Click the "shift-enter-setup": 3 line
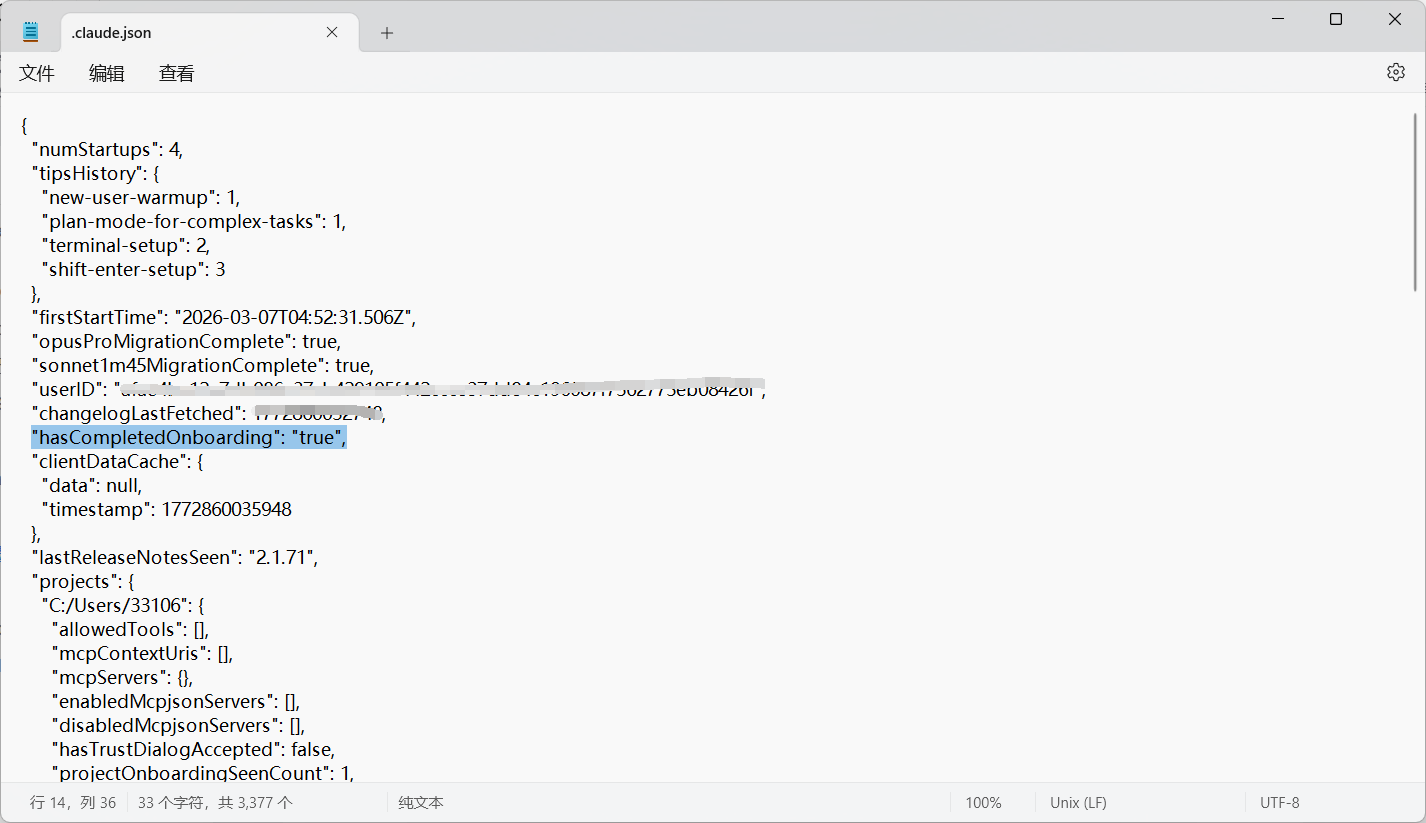The height and width of the screenshot is (823, 1426). coord(134,269)
